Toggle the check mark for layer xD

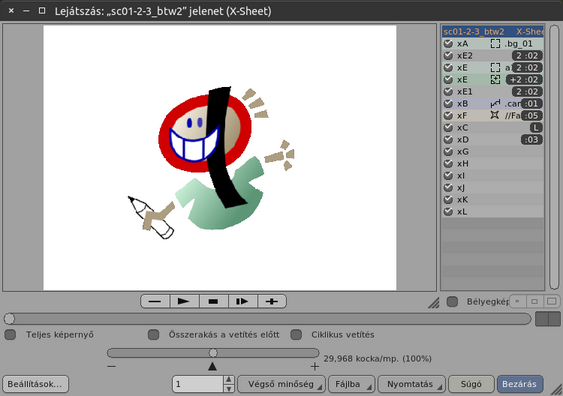448,140
